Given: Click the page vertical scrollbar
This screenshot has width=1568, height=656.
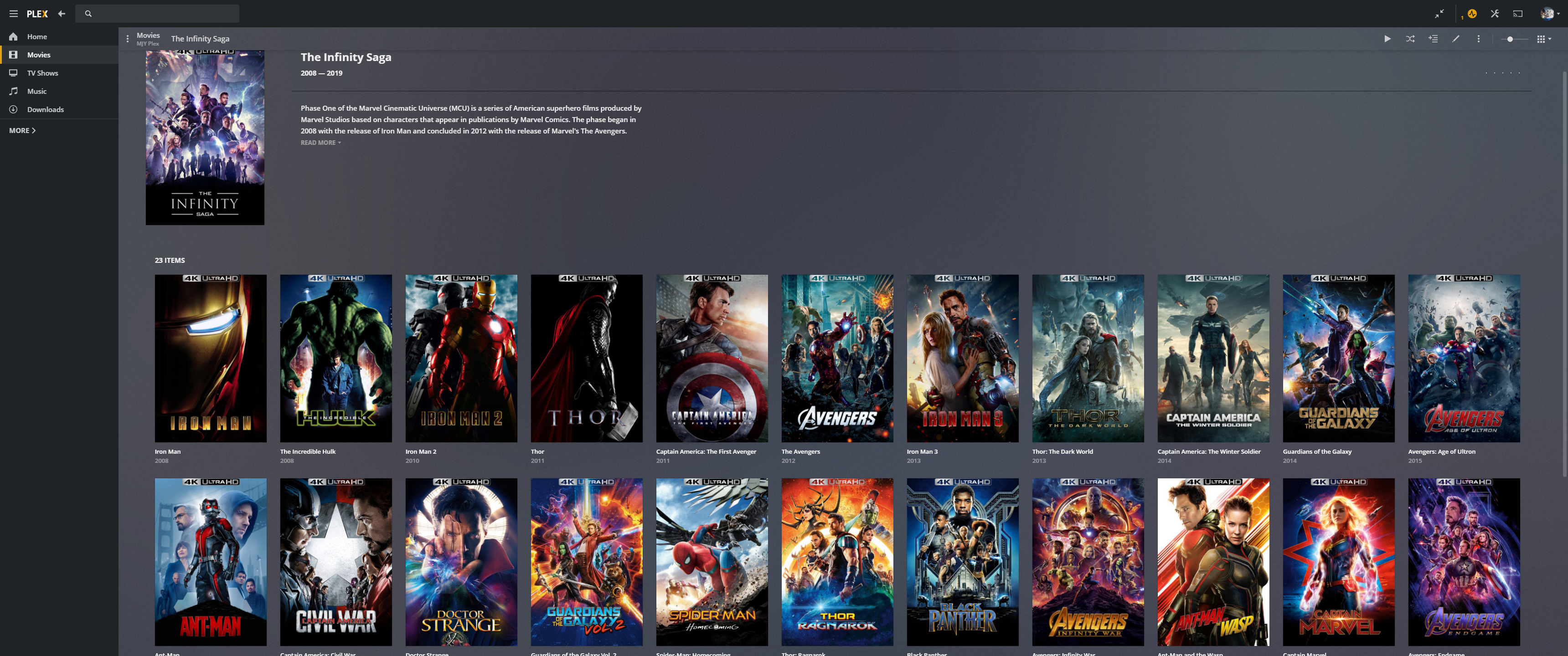Looking at the screenshot, I should click(1564, 274).
